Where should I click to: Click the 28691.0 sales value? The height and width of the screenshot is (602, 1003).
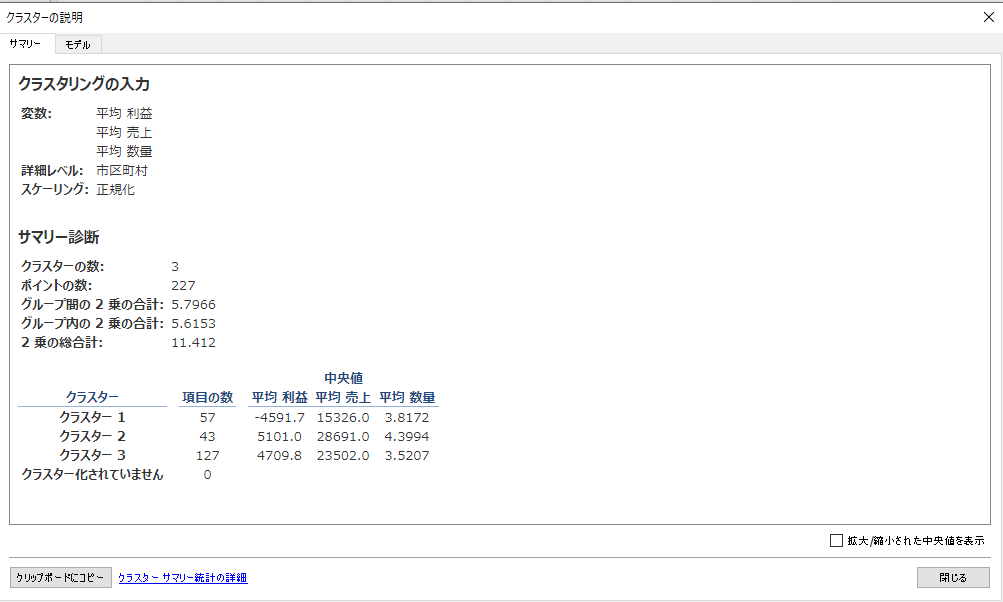(x=344, y=436)
